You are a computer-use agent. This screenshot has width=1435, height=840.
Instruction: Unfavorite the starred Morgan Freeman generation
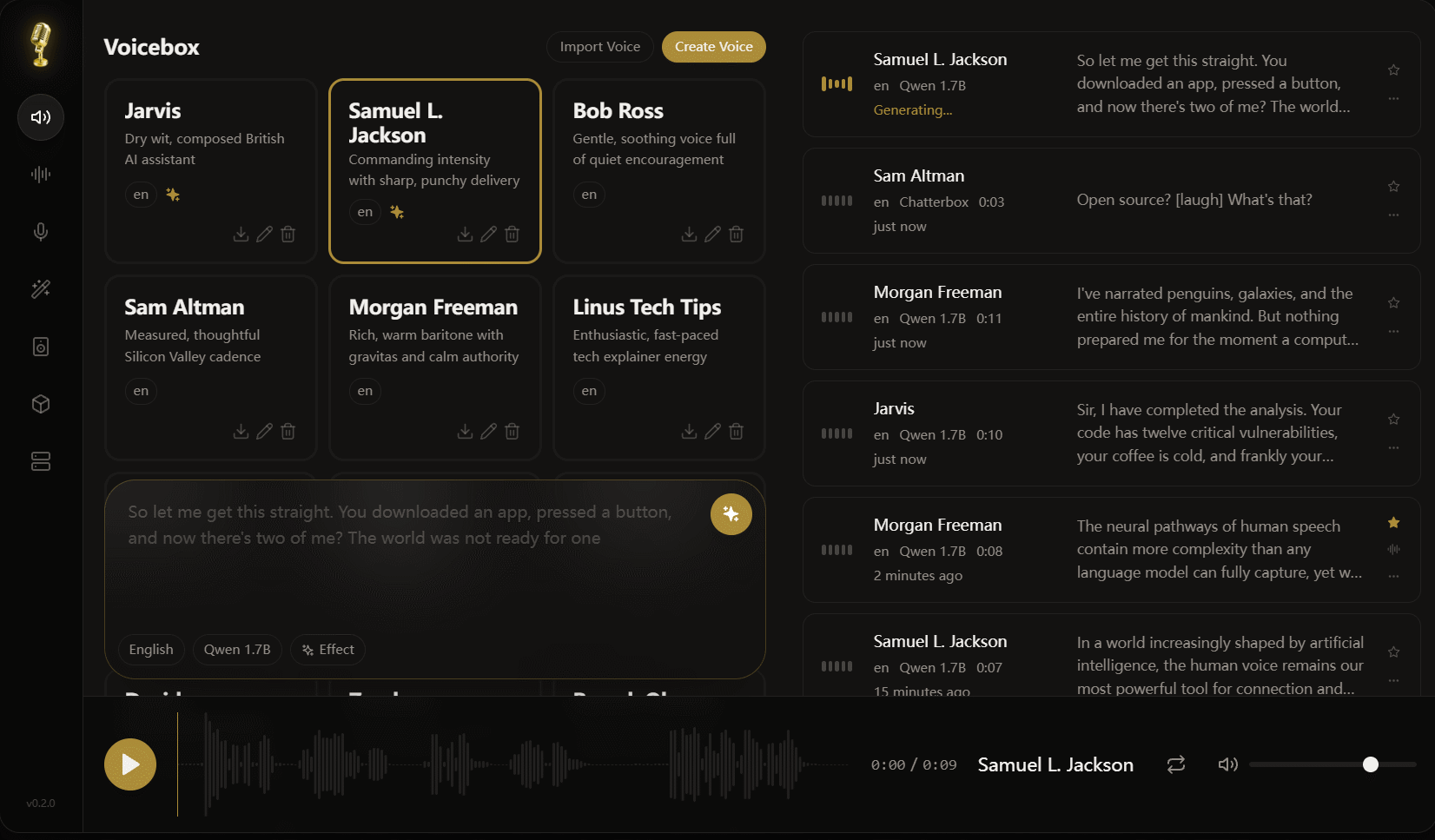click(1393, 523)
